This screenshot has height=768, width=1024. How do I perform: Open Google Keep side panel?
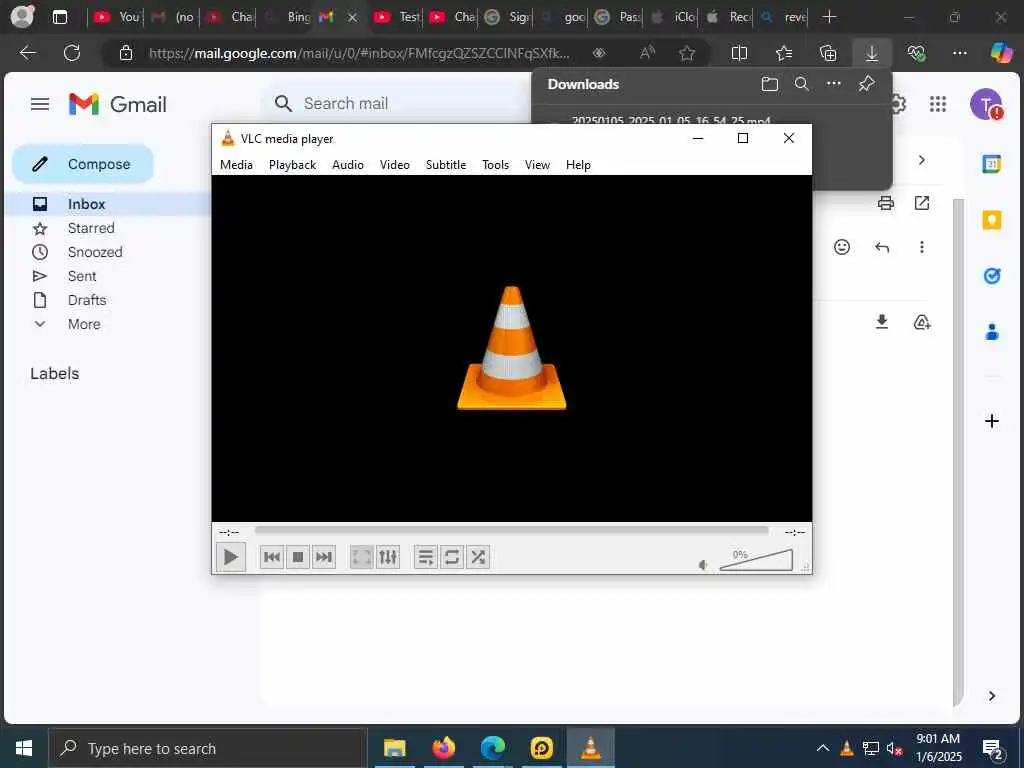point(992,220)
